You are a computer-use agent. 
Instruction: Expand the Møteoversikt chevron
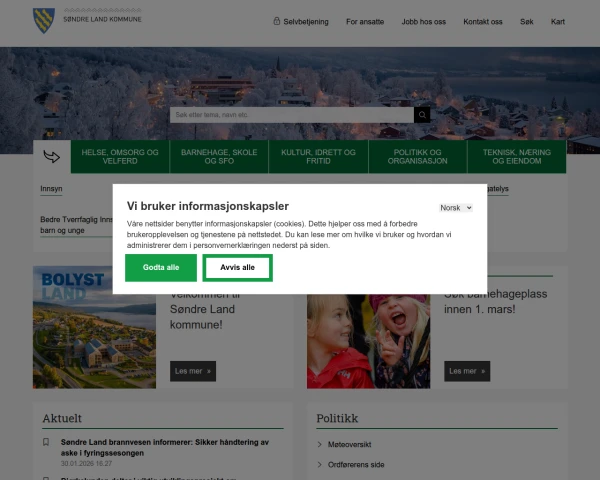pos(320,444)
